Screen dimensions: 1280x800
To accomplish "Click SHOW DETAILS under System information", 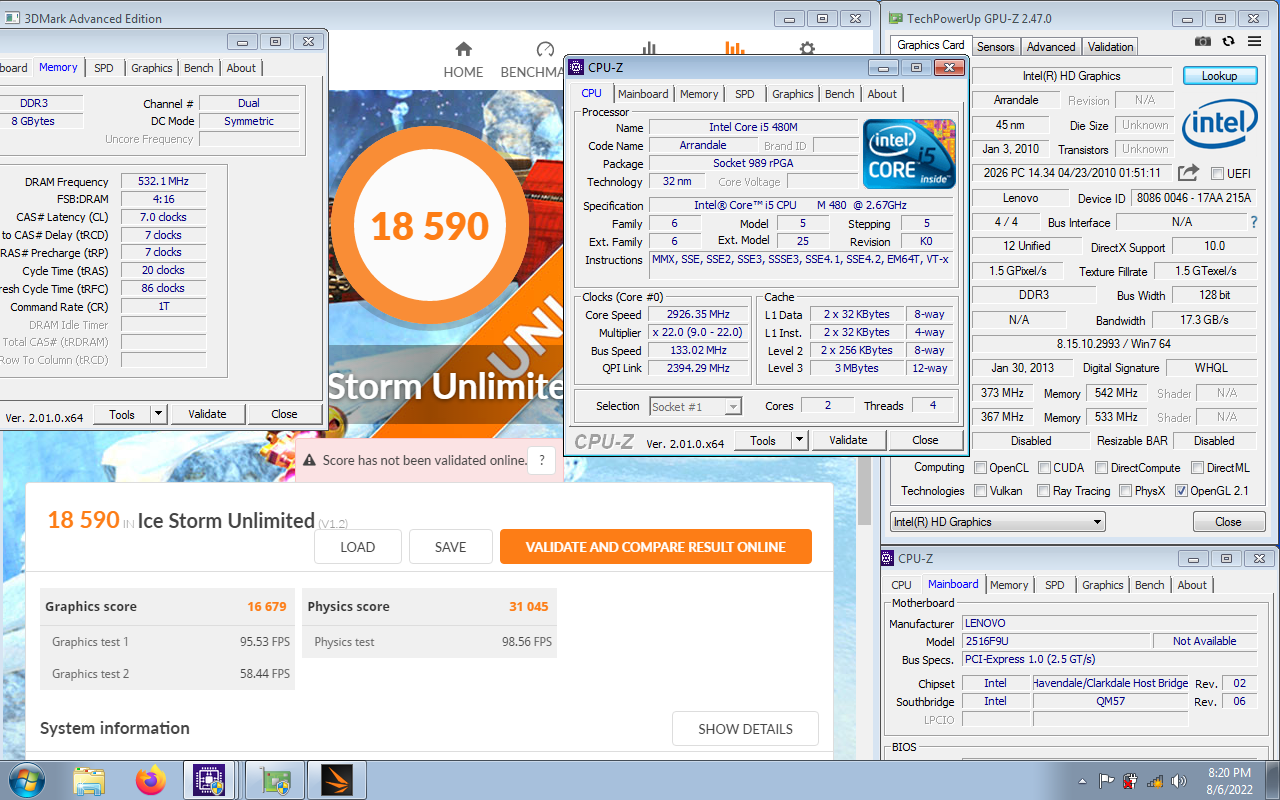I will click(745, 729).
